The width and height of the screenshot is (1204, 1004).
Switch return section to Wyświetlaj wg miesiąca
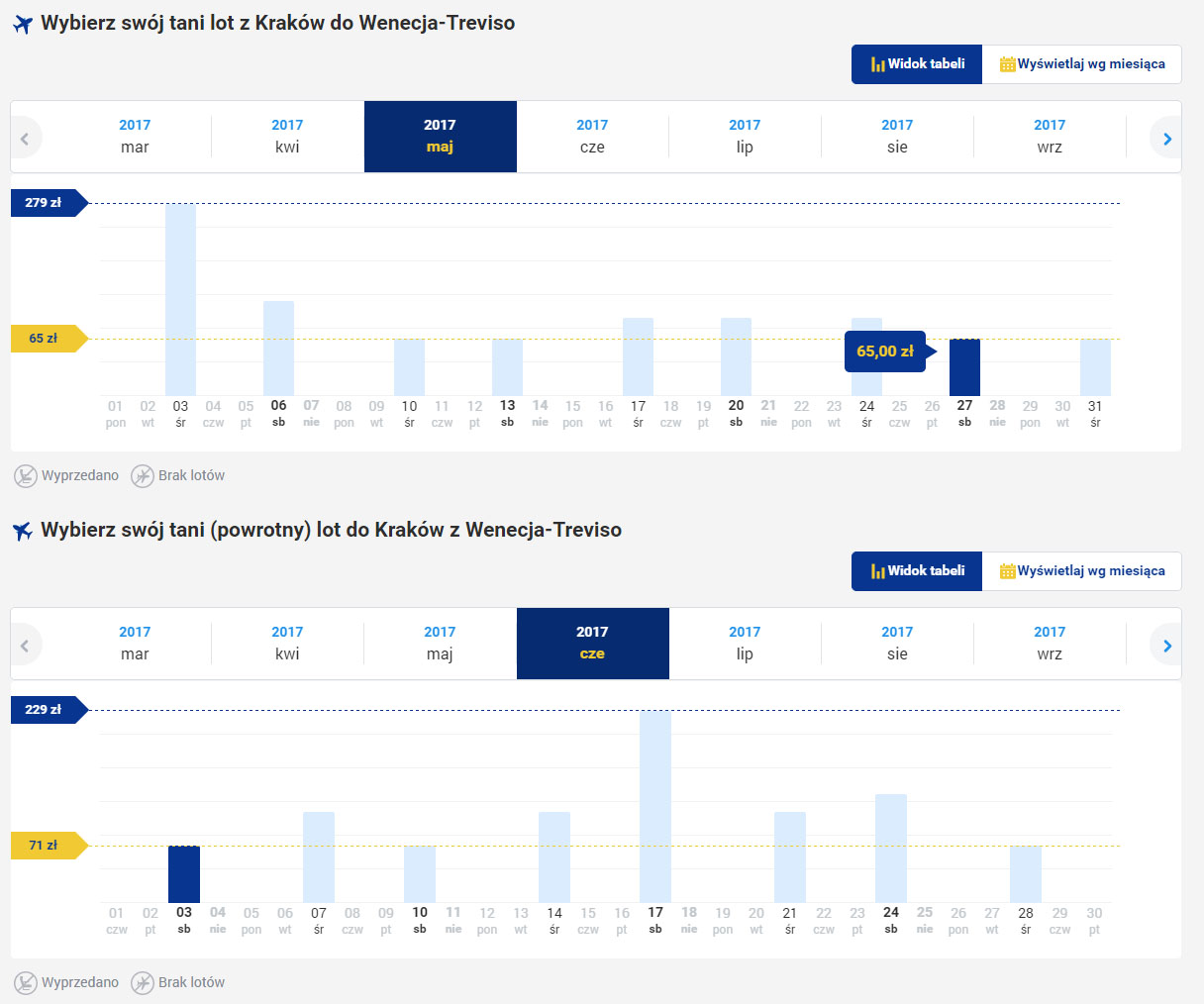pyautogui.click(x=1082, y=571)
